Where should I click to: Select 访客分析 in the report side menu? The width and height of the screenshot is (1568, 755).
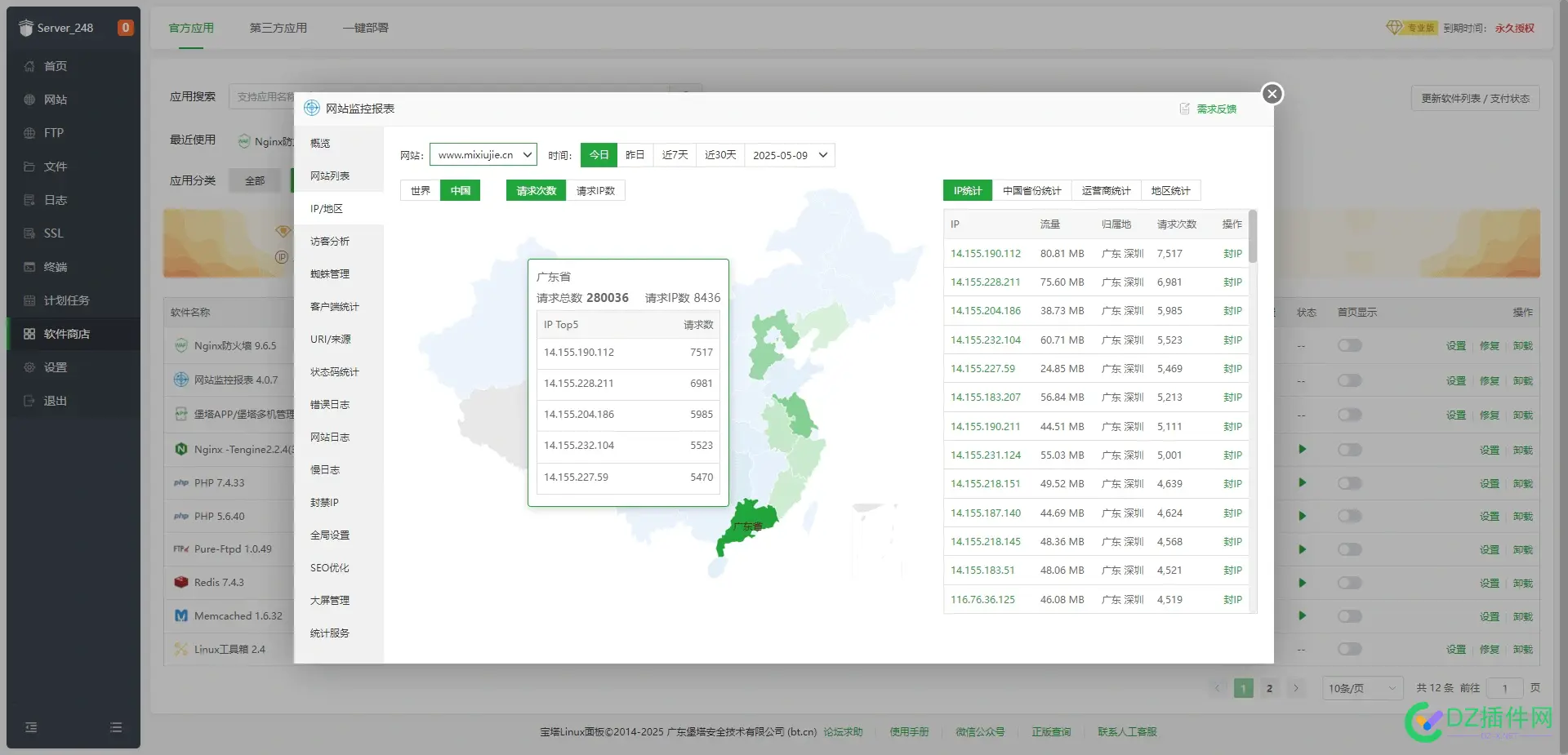(330, 242)
